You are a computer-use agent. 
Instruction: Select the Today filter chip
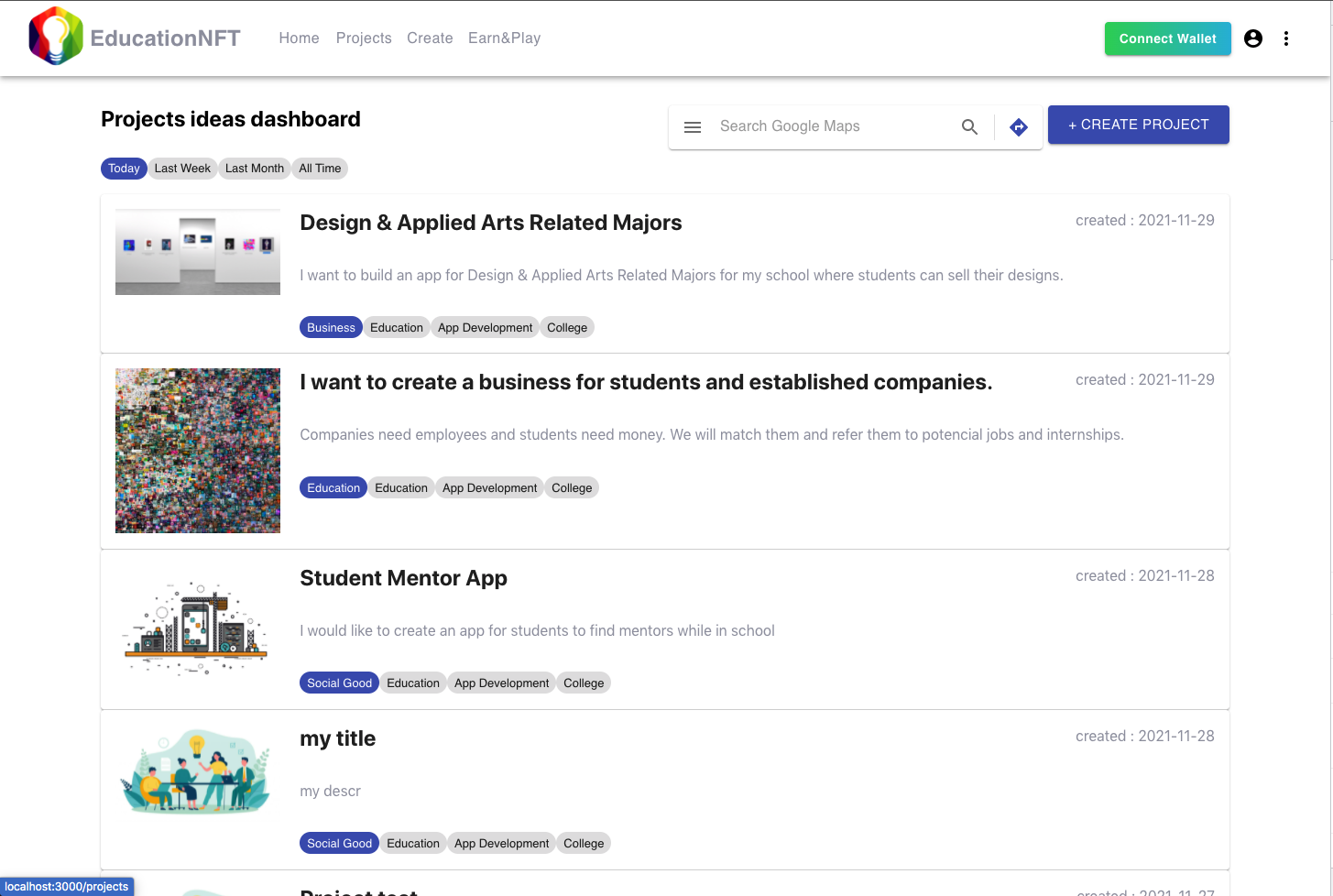(124, 169)
